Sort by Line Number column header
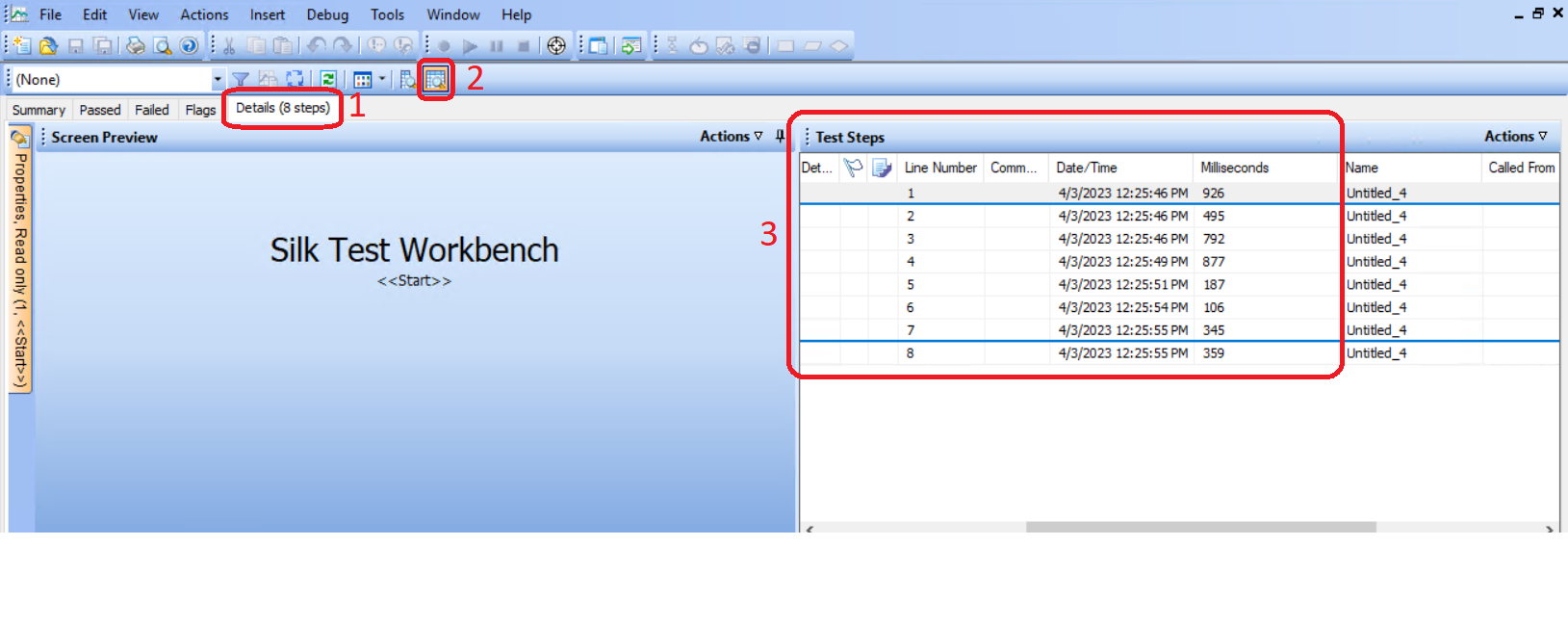The height and width of the screenshot is (624, 1568). [x=940, y=168]
